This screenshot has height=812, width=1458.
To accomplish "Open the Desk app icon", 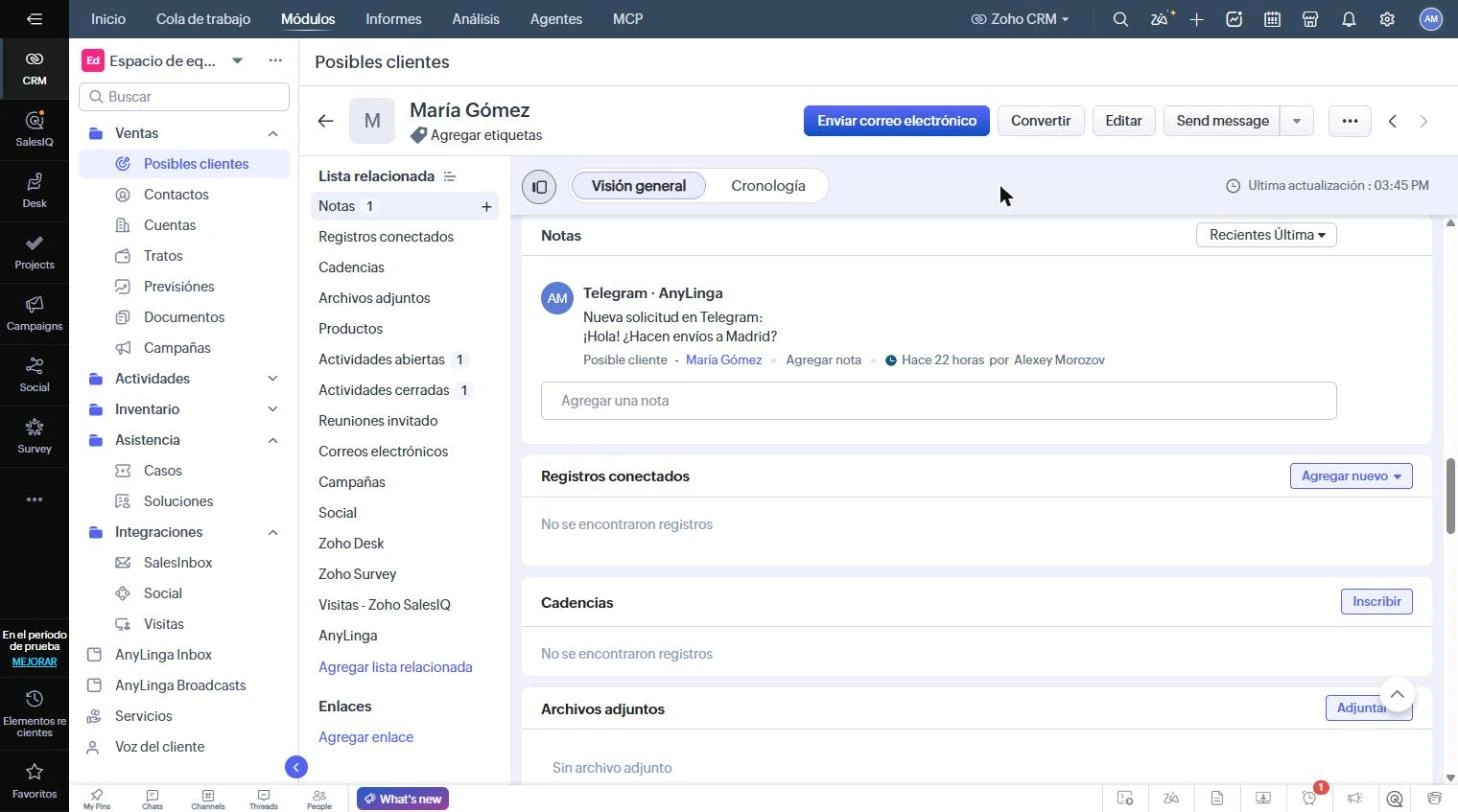I will [x=34, y=189].
